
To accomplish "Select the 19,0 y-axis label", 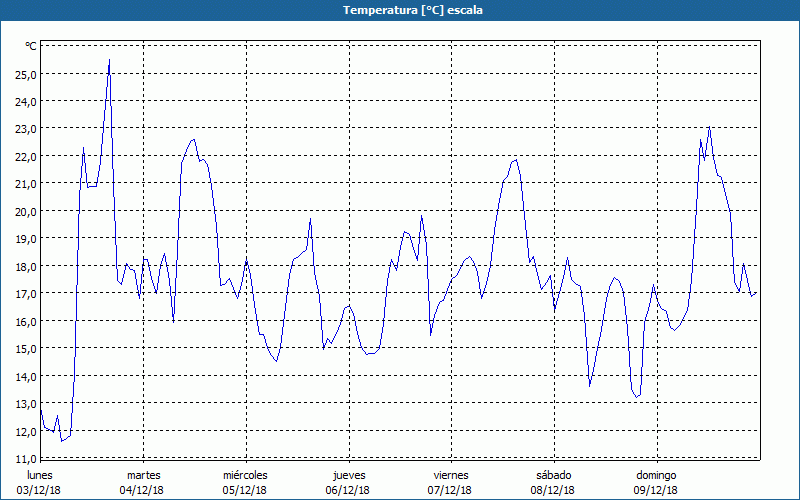I will (26, 239).
